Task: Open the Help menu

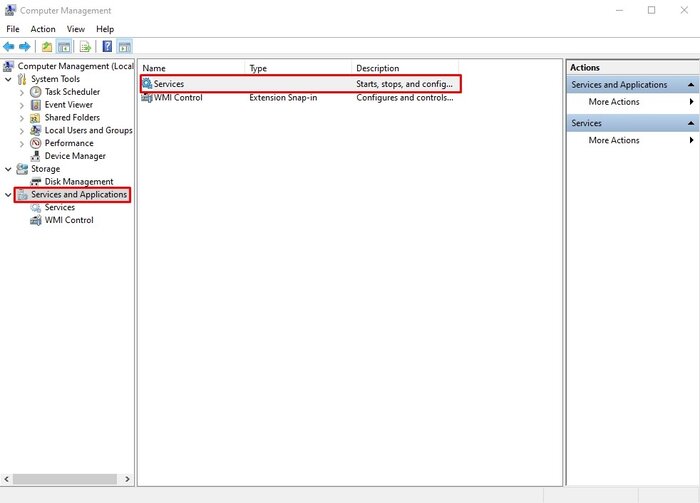Action: 105,29
